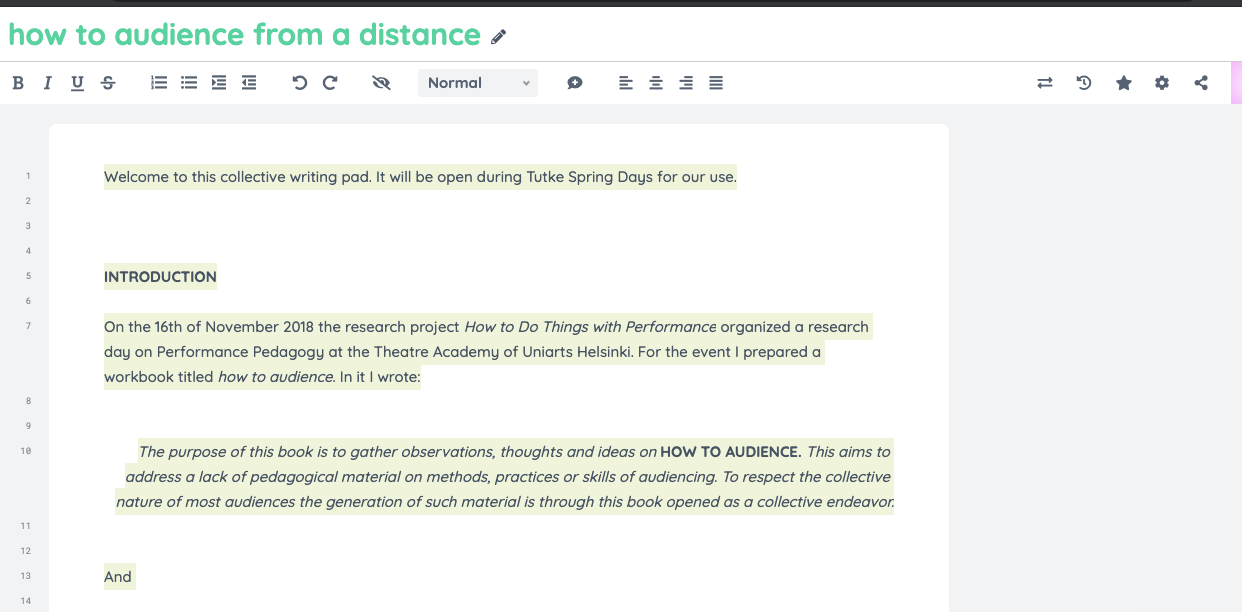1242x612 pixels.
Task: Open pad settings gear
Action: tap(1162, 83)
